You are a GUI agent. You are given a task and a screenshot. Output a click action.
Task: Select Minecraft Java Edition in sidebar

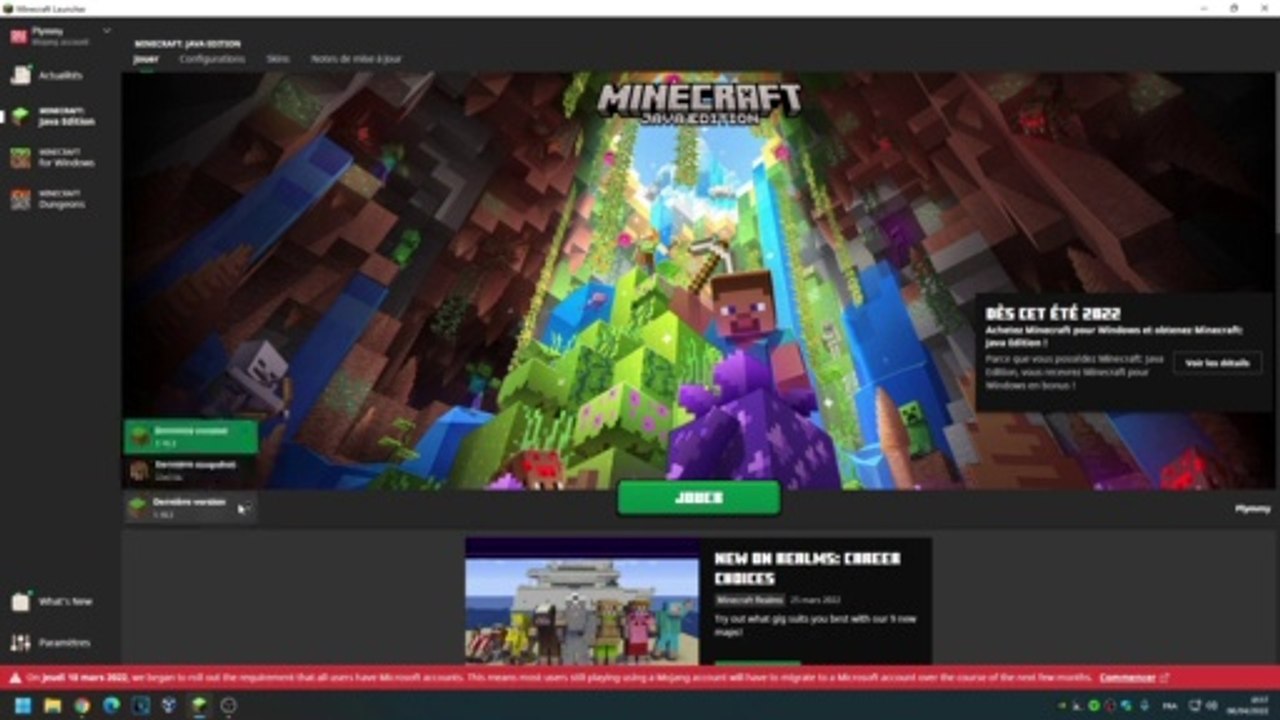click(x=56, y=116)
